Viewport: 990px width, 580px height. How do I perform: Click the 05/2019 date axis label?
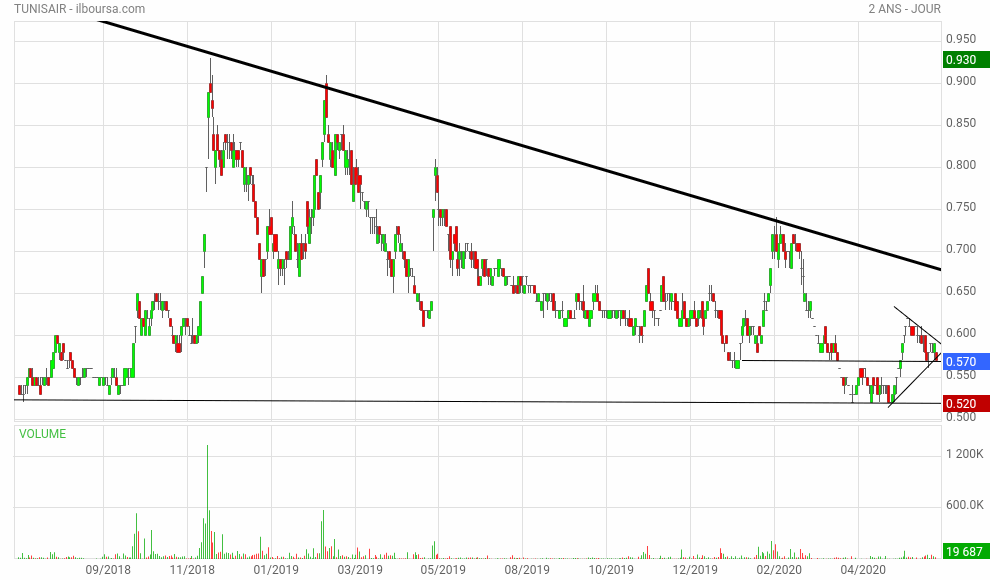click(443, 570)
